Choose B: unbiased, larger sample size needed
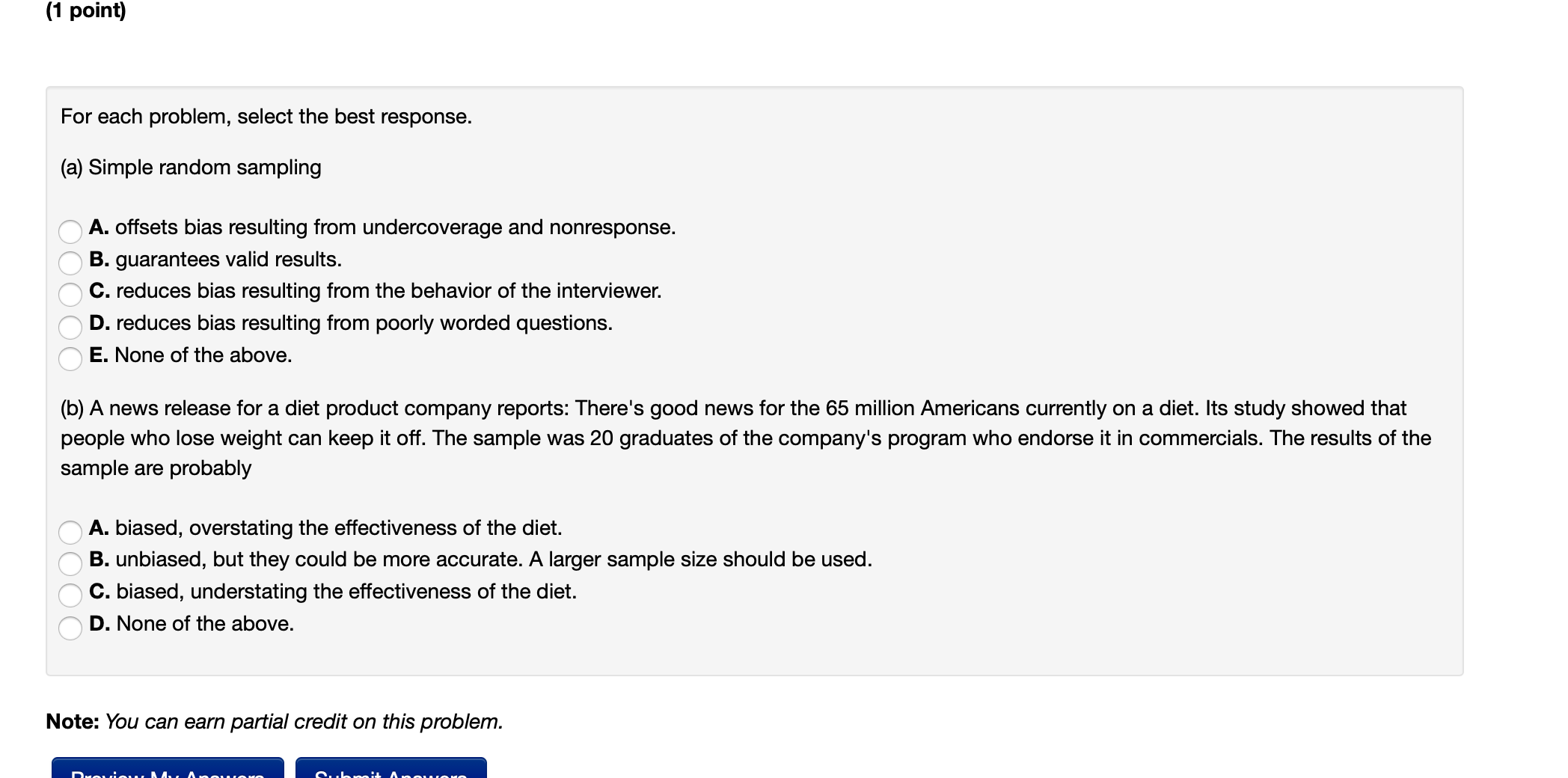This screenshot has width=1568, height=778. point(71,564)
